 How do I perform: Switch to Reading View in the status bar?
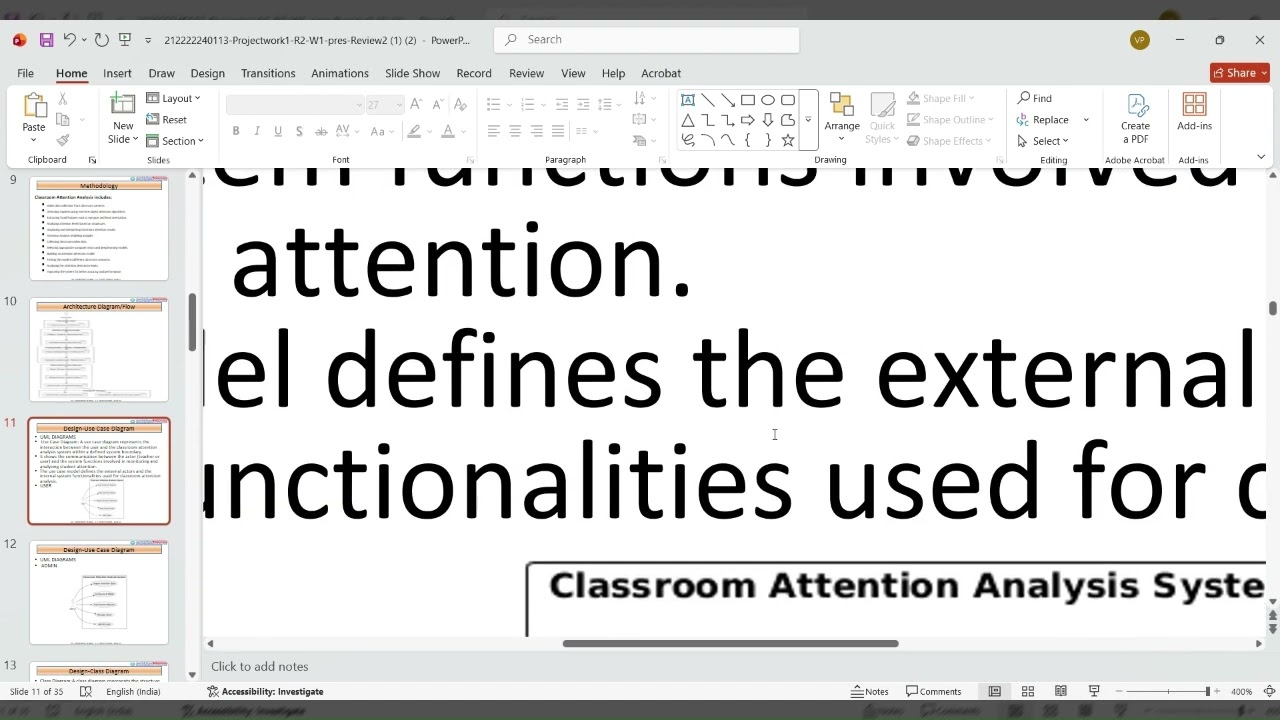click(x=1061, y=691)
